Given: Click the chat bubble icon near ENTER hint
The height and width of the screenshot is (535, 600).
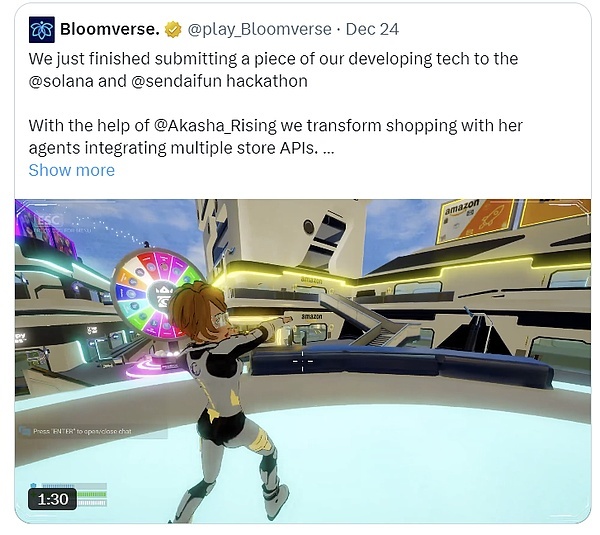Looking at the screenshot, I should (25, 431).
